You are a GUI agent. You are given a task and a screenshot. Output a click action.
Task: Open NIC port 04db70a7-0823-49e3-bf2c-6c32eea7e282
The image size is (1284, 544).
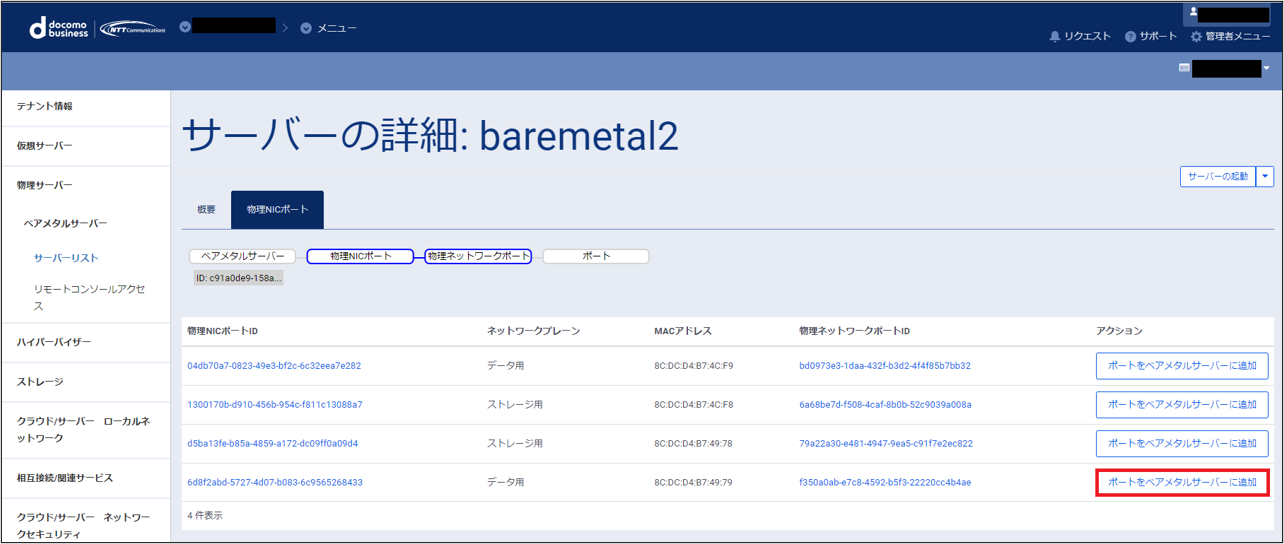pos(274,366)
